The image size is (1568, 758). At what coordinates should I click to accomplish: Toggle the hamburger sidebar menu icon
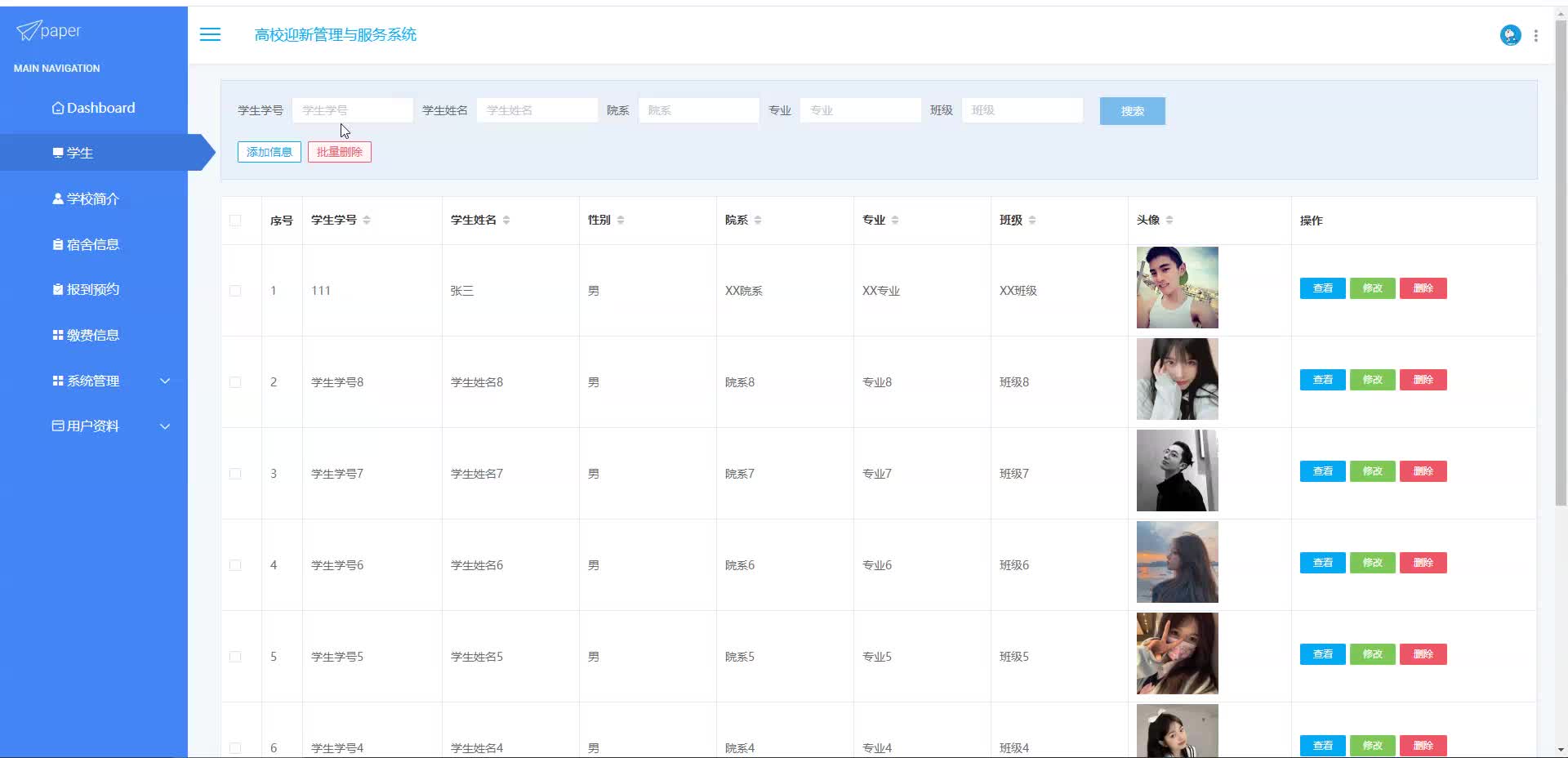point(210,34)
